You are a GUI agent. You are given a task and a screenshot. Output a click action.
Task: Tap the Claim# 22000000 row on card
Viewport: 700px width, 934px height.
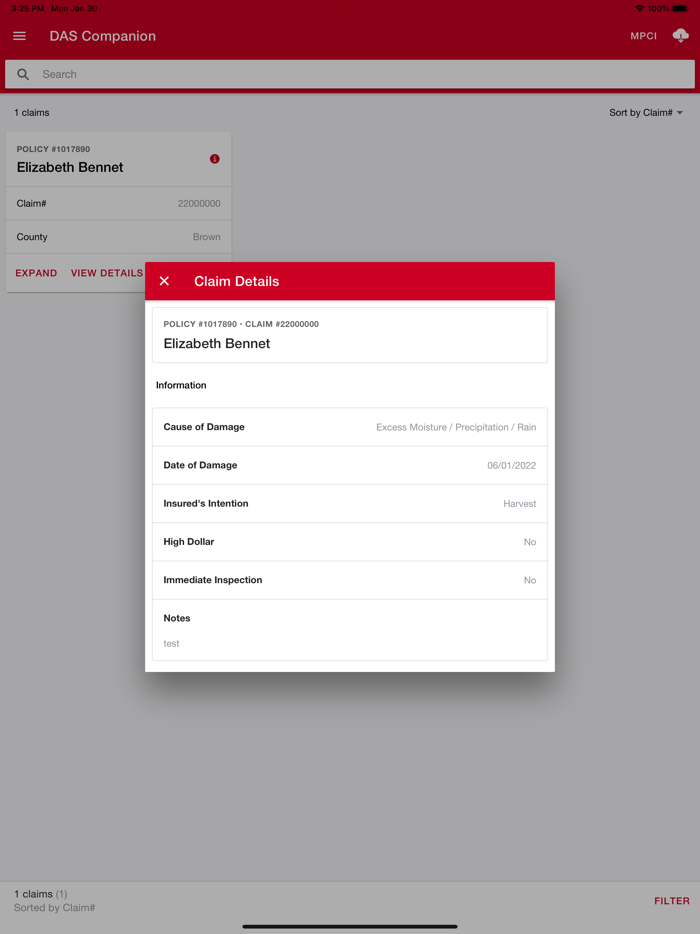point(119,204)
